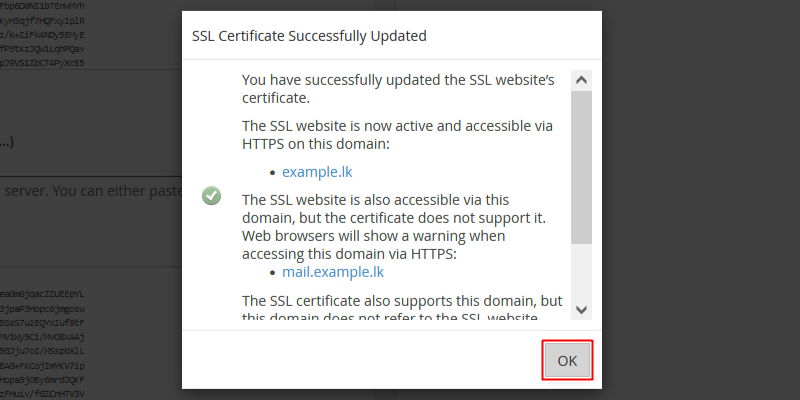Click scrollbar track below the thumb

581,271
